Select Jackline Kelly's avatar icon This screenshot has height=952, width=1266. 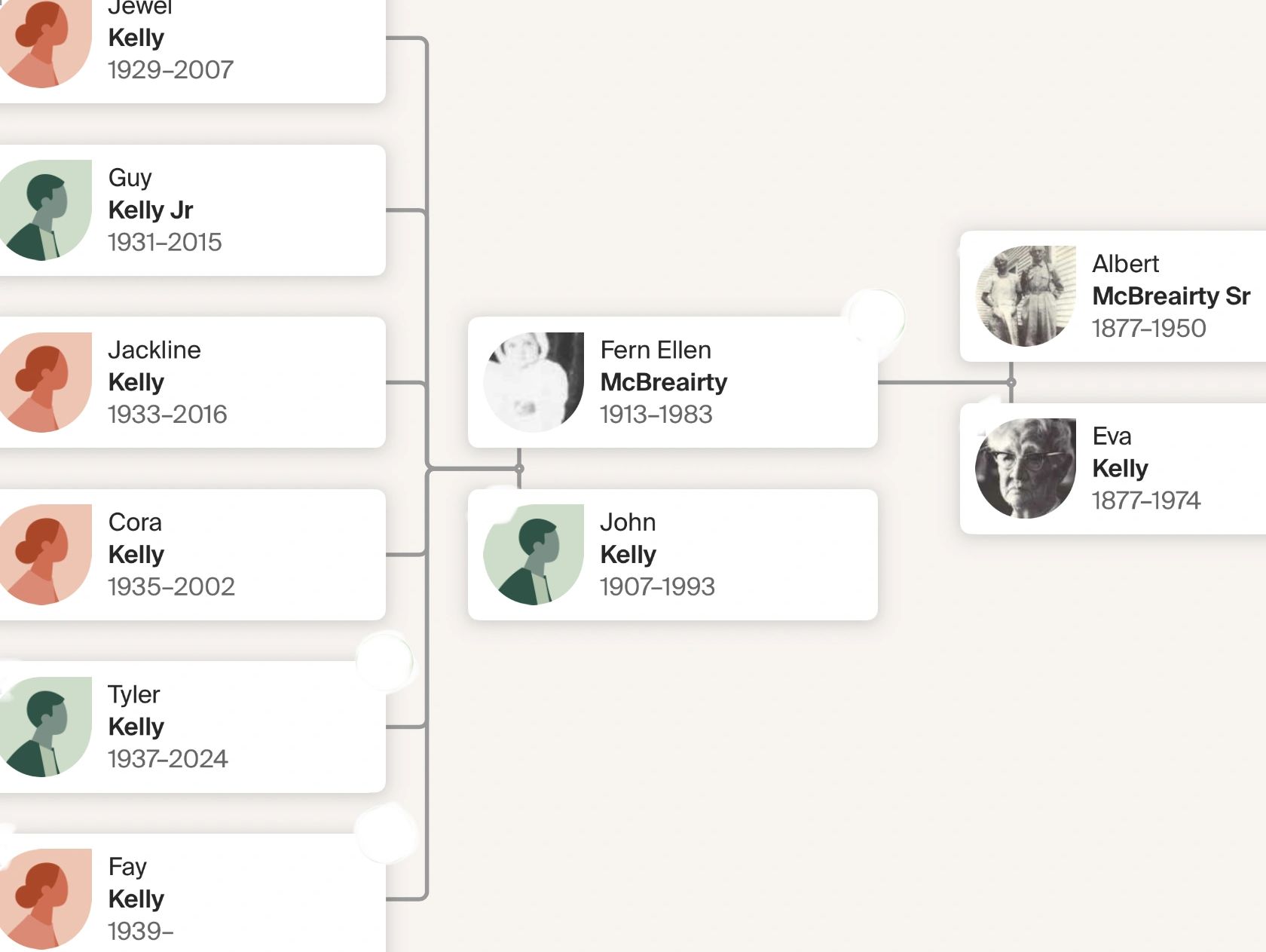coord(44,382)
